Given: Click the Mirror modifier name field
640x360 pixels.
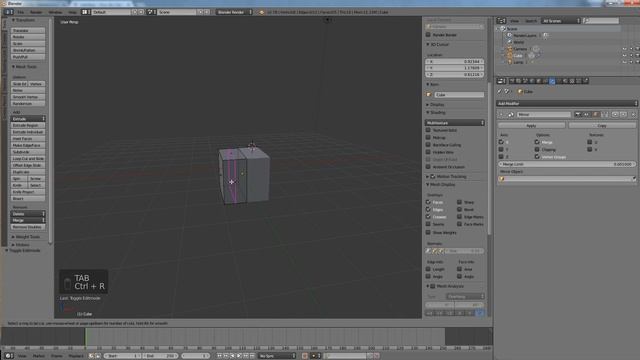Looking at the screenshot, I should coord(544,115).
